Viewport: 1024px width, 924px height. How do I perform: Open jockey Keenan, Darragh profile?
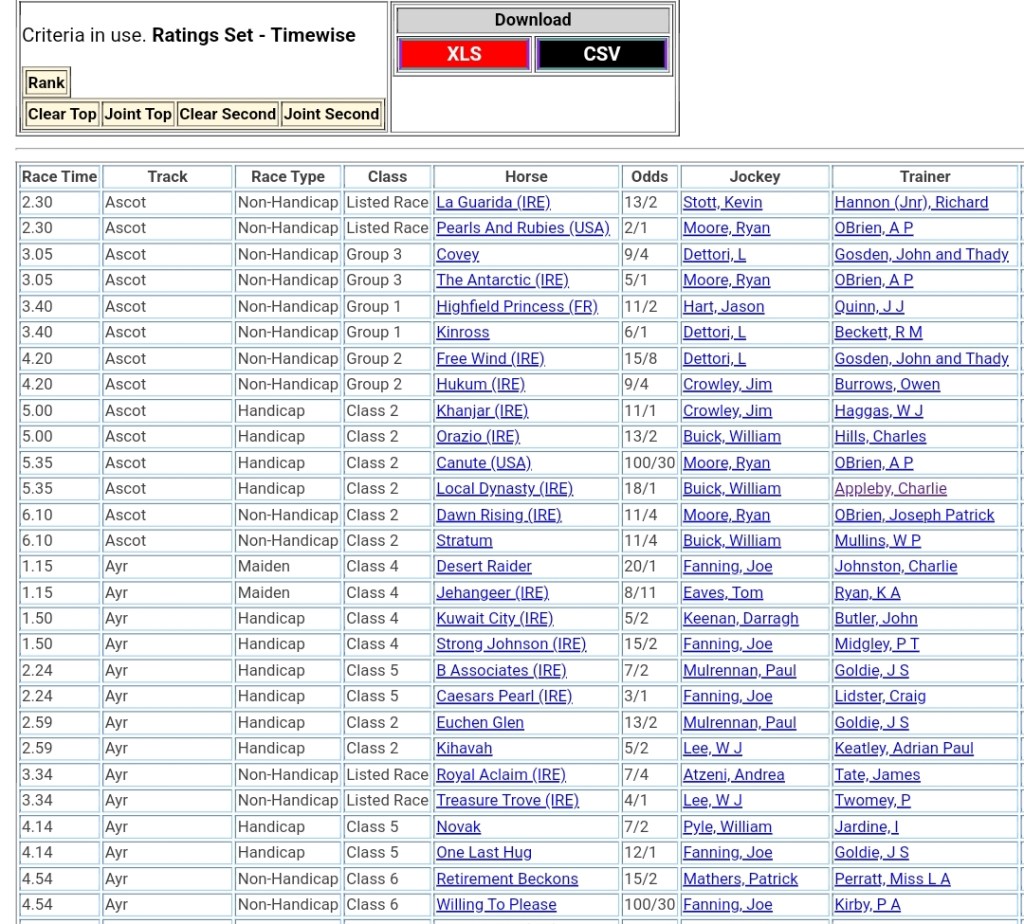click(740, 618)
